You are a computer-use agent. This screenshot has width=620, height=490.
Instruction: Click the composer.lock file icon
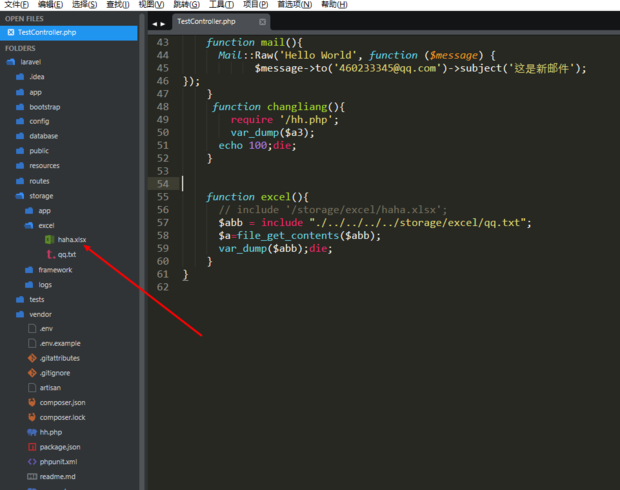(x=32, y=417)
